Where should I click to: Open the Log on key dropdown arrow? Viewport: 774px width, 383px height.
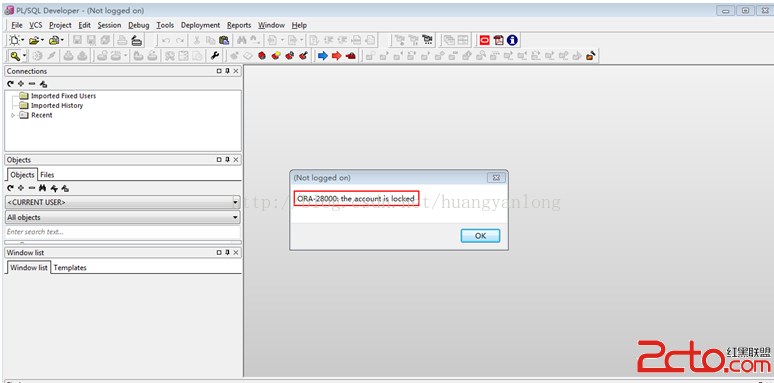(x=24, y=56)
